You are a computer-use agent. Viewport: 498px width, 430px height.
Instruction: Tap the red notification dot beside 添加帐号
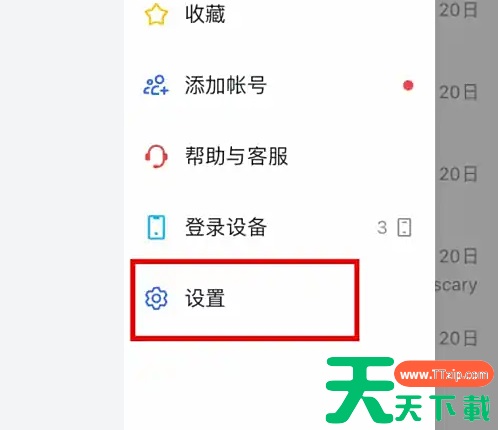click(408, 85)
